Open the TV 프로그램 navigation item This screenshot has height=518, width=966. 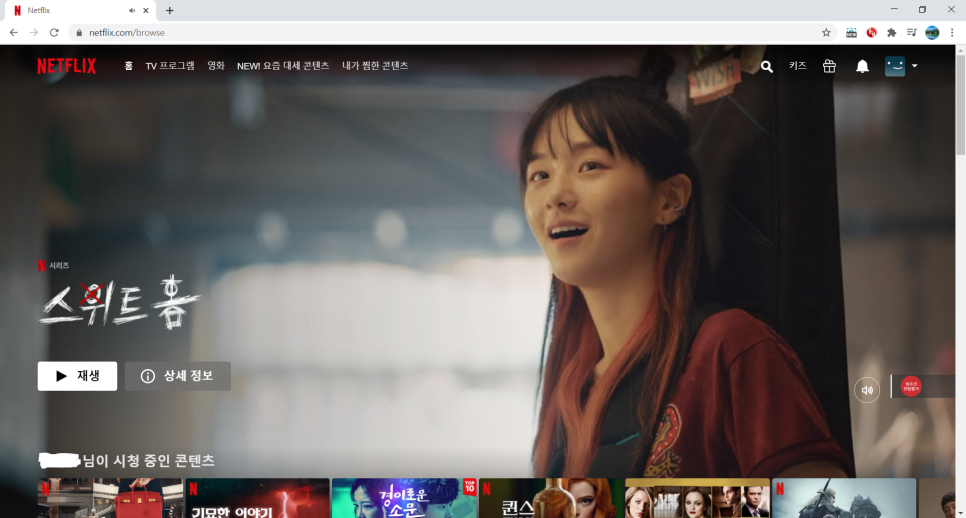[170, 66]
